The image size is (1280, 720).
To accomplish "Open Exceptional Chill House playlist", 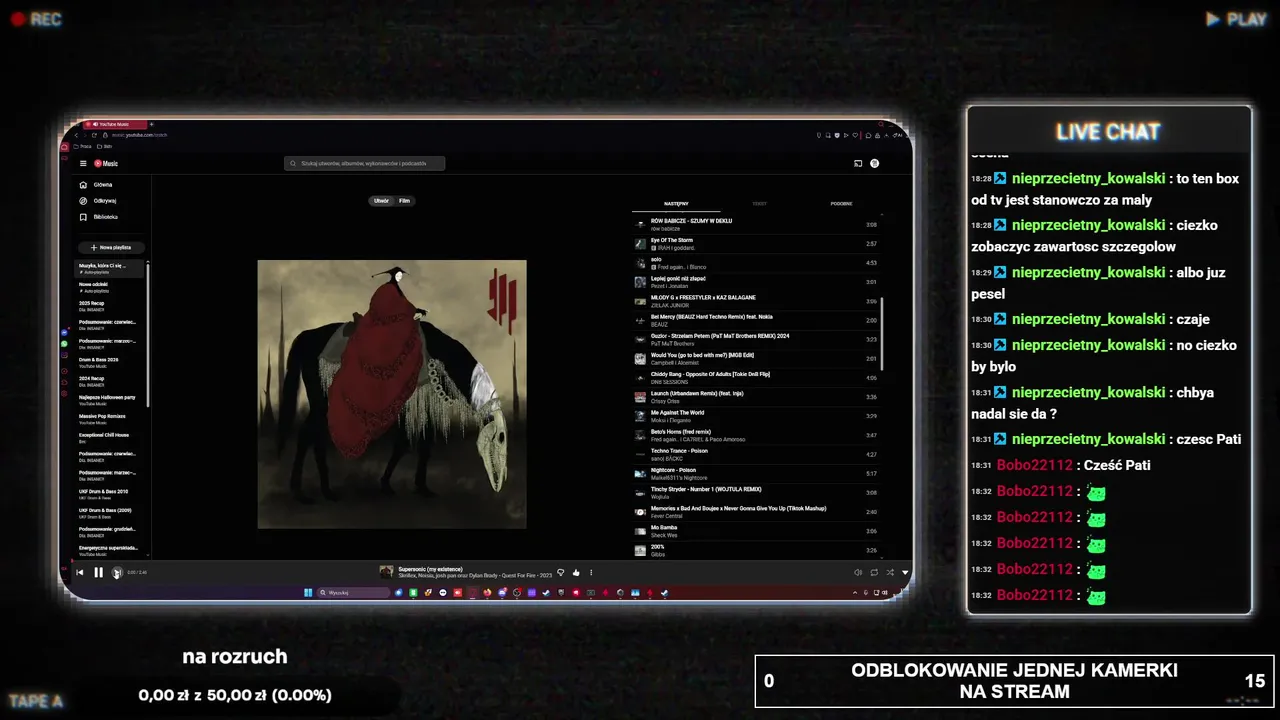I will click(111, 437).
